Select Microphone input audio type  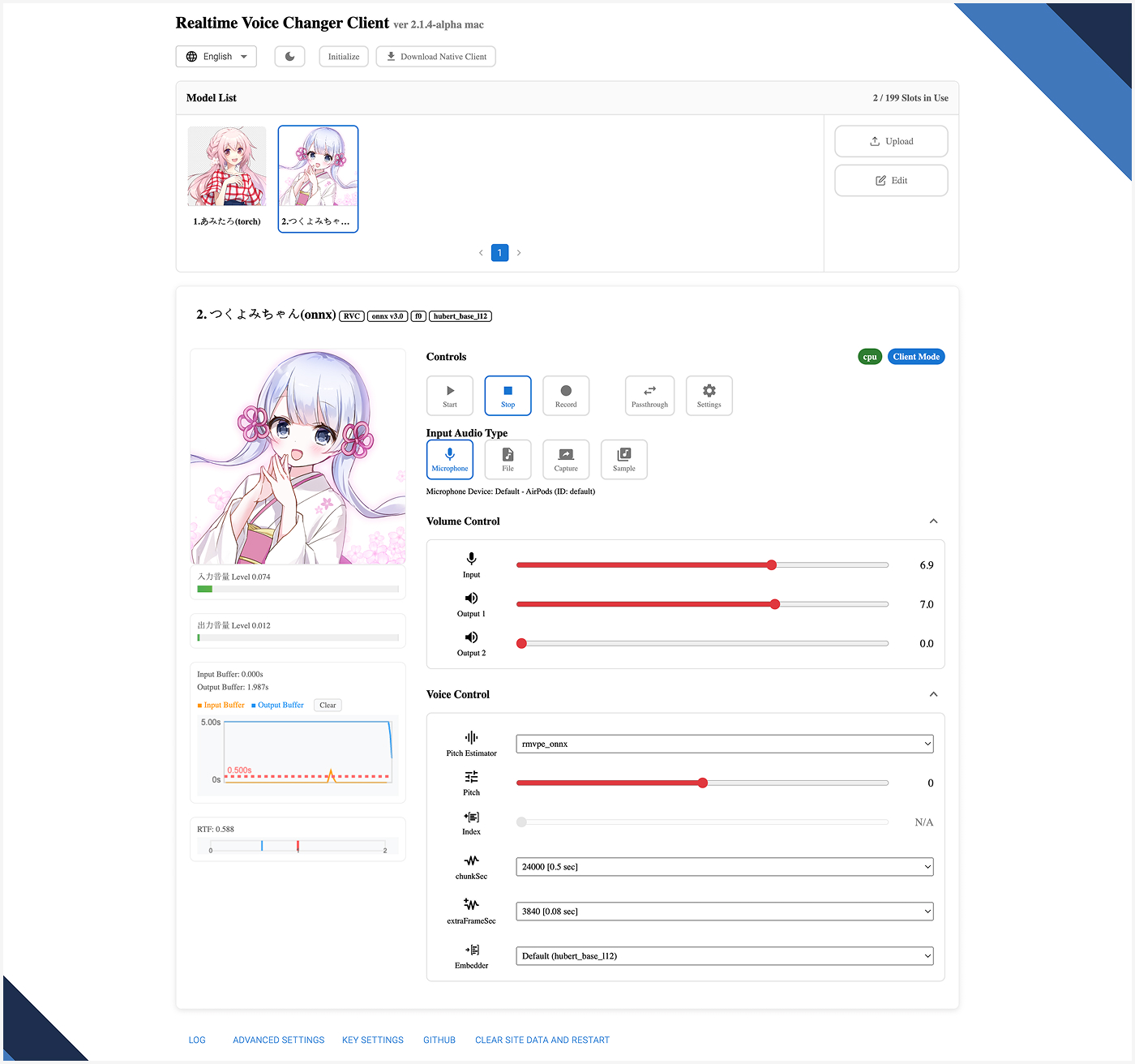click(x=450, y=460)
